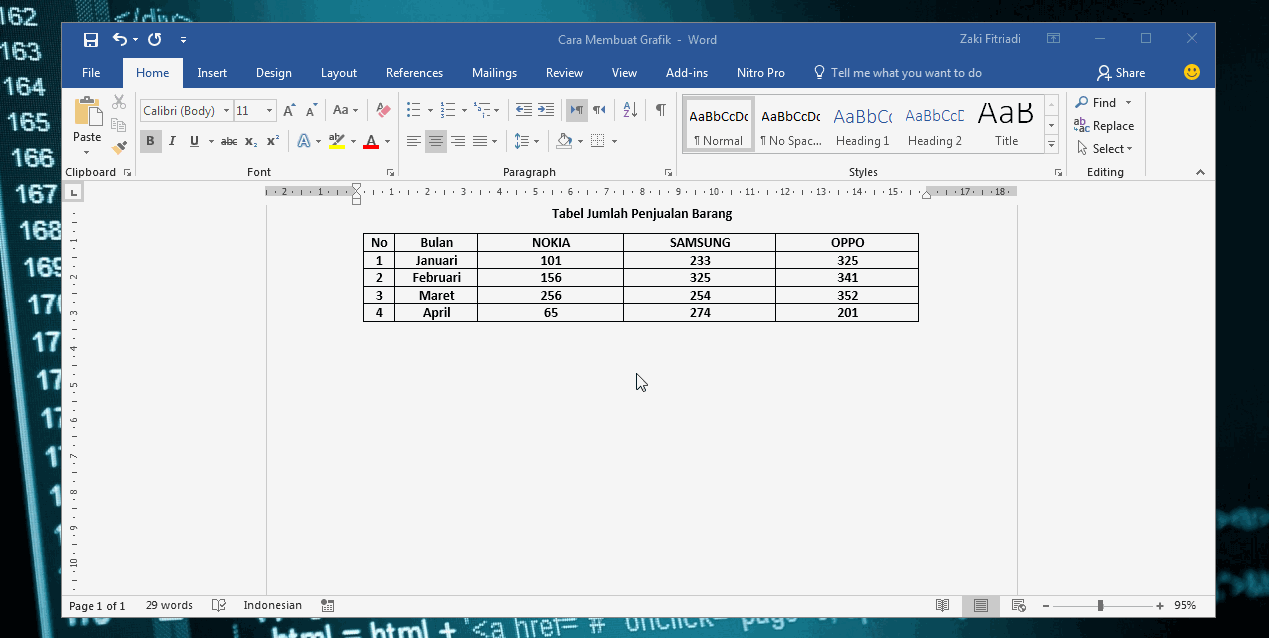Open the File tab
This screenshot has width=1269, height=638.
(x=91, y=73)
